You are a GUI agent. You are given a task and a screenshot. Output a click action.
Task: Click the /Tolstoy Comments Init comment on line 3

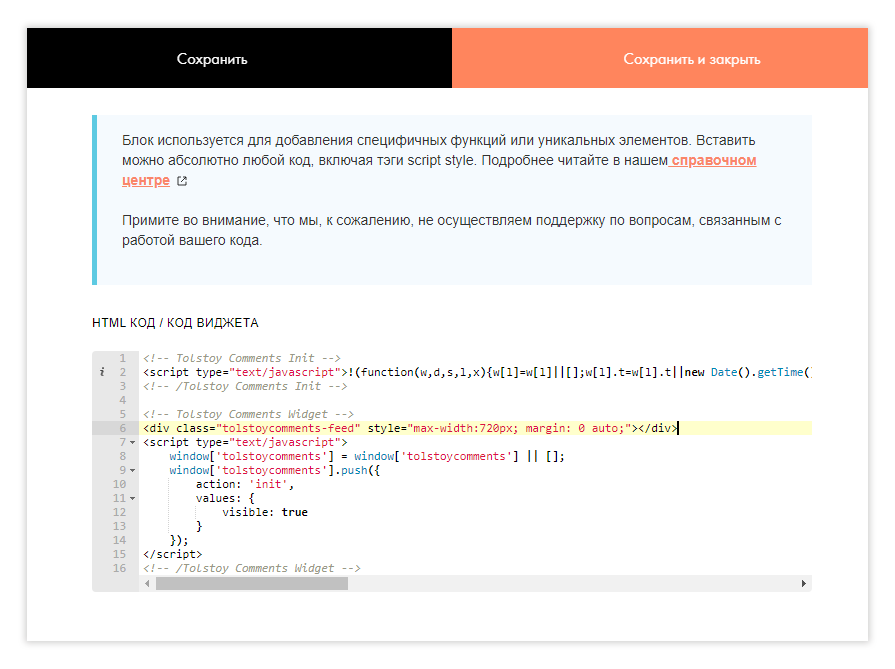click(x=245, y=386)
